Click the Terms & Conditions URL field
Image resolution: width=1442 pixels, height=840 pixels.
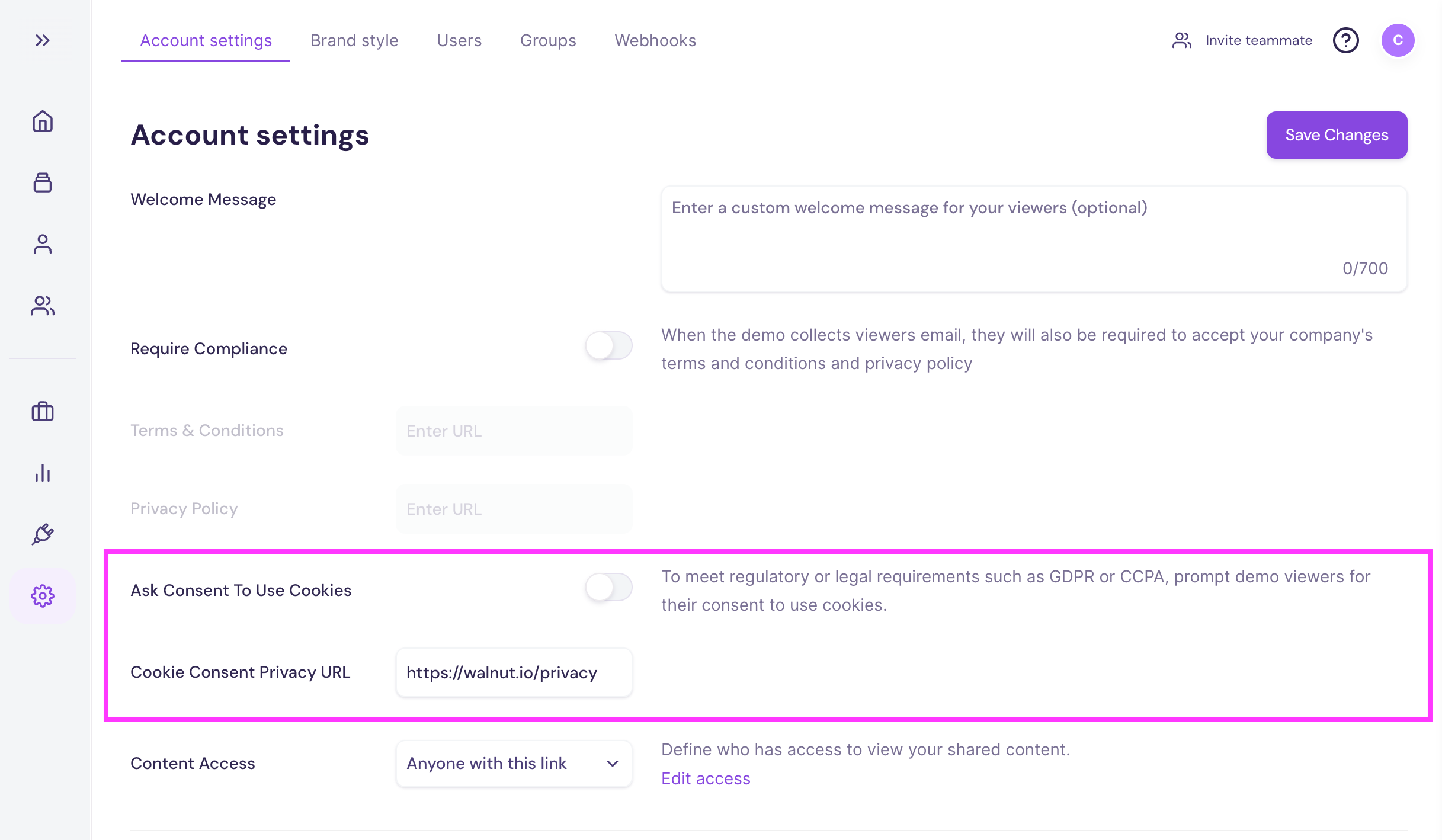[x=514, y=431]
